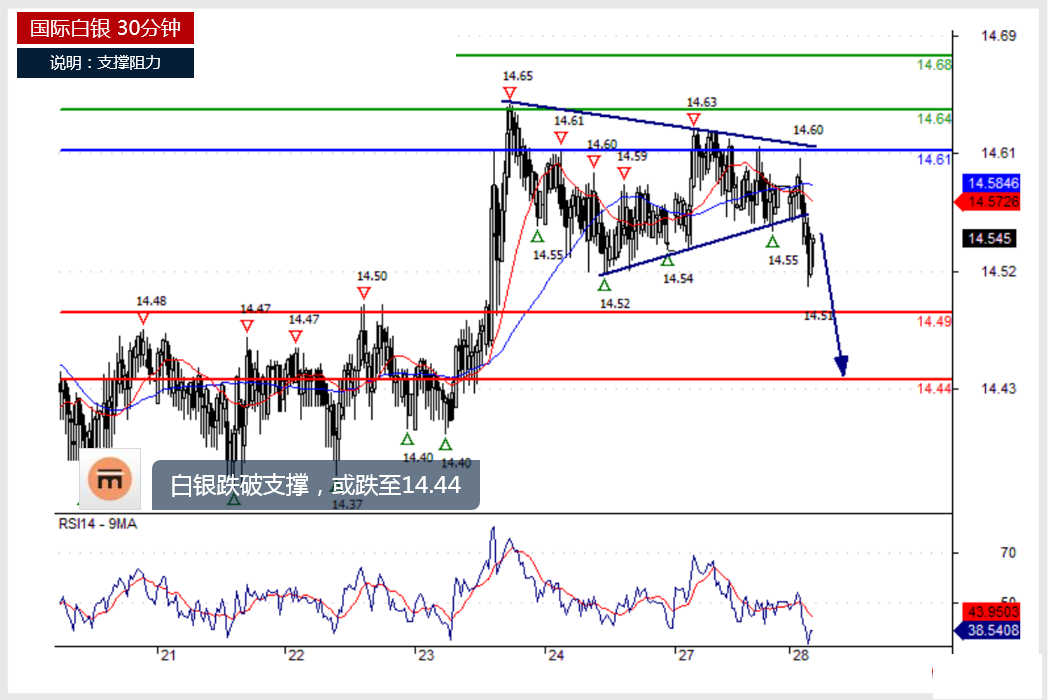Click the 70 level on the RSI axis
1048x700 pixels.
pyautogui.click(x=1008, y=553)
